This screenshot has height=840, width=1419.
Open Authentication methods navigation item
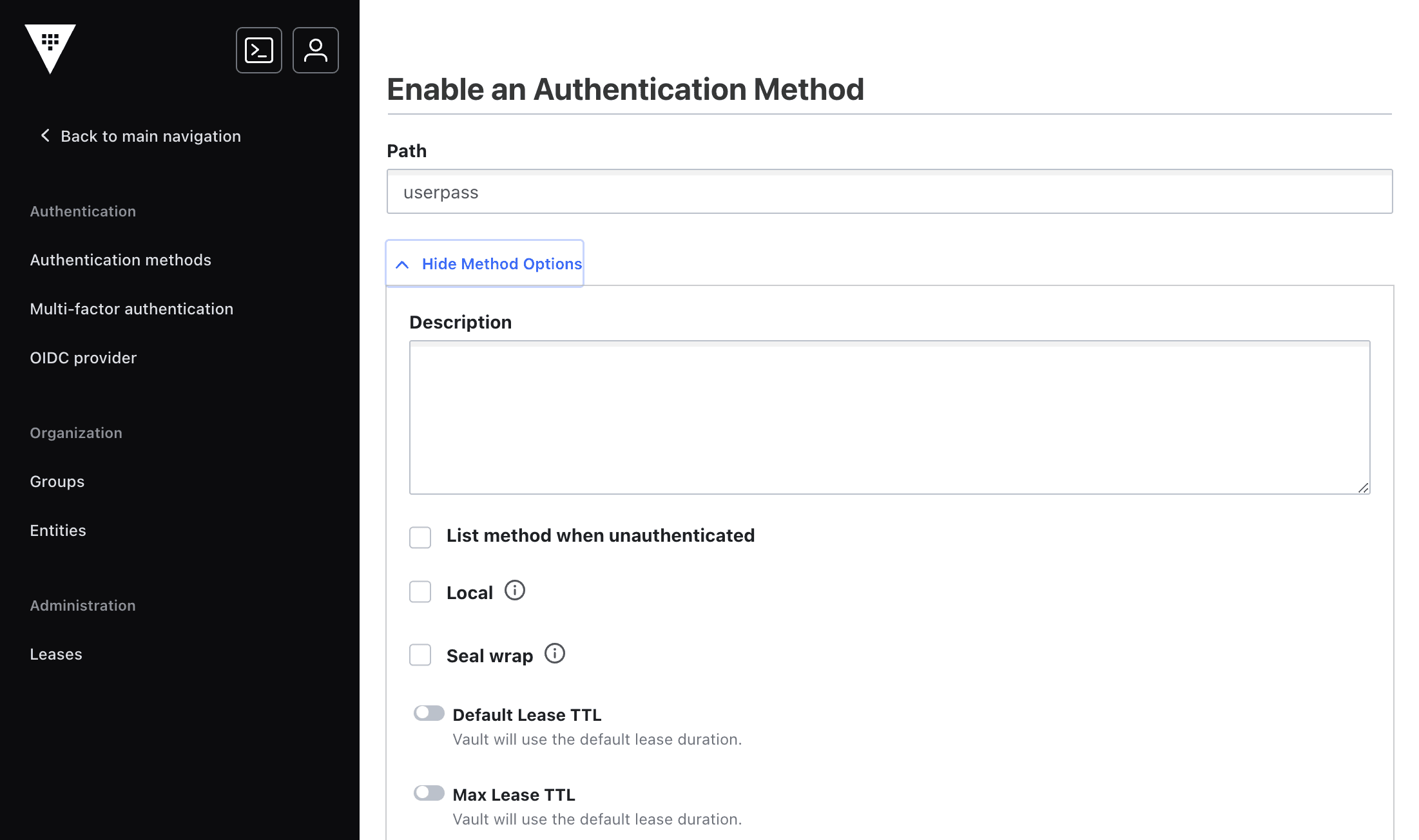pos(121,259)
